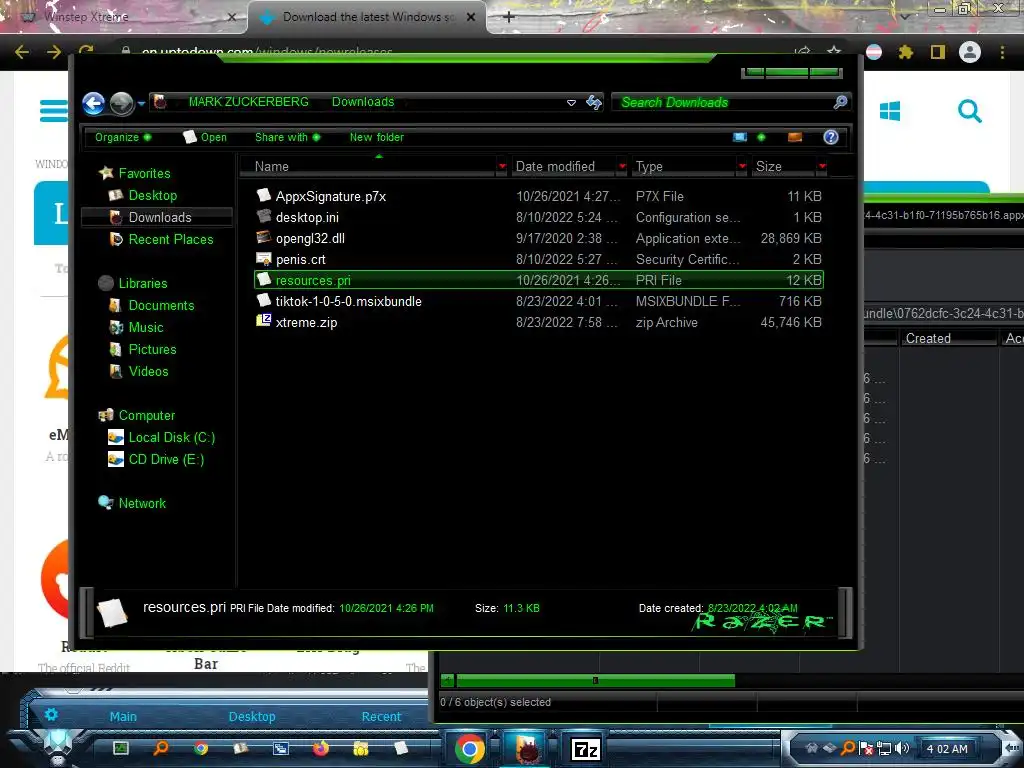The height and width of the screenshot is (768, 1024).
Task: Click Explorer's grey Forward arrow button
Action: click(x=121, y=103)
